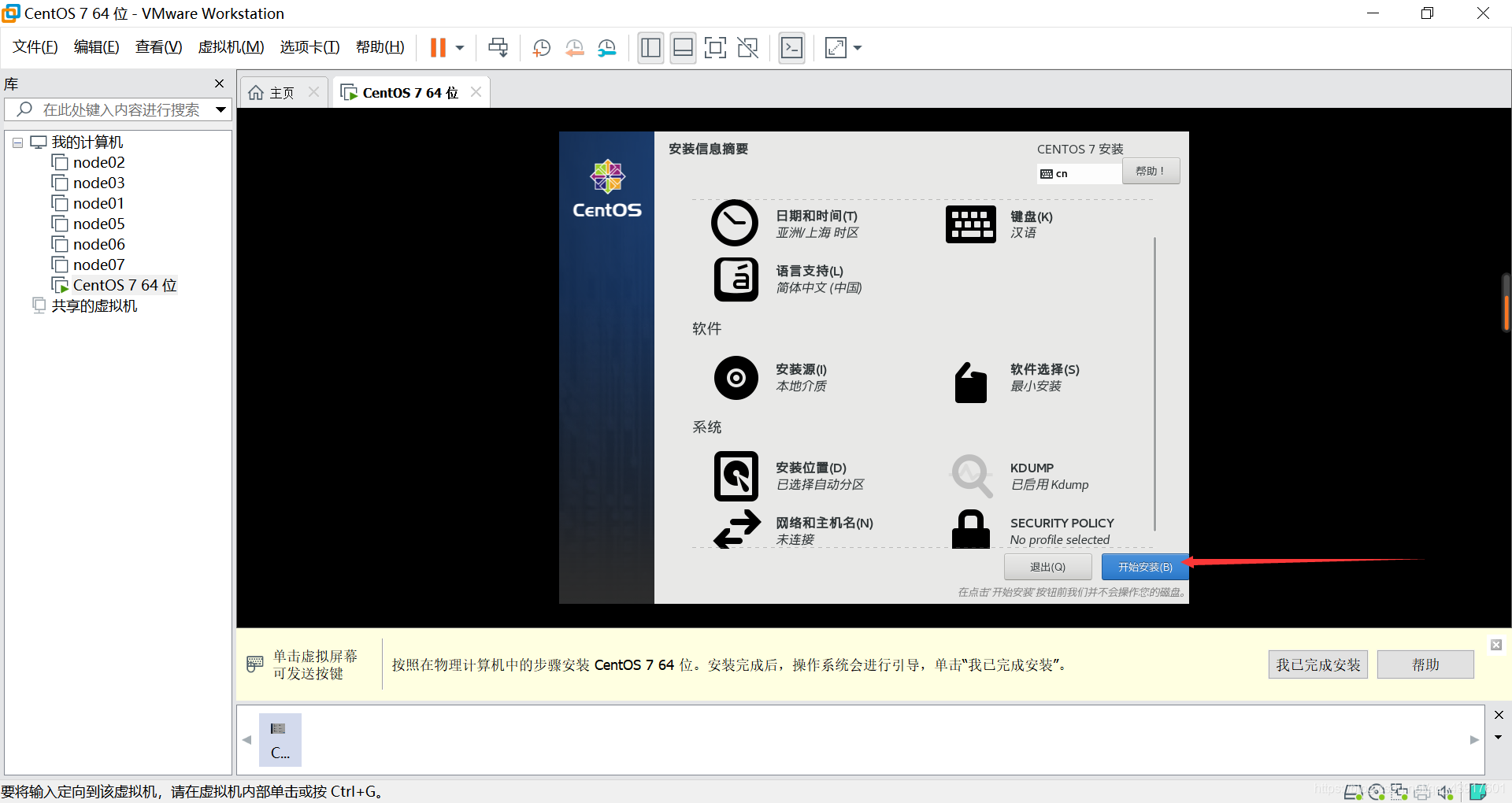Enter full screen mode from the toolbar

pyautogui.click(x=715, y=48)
